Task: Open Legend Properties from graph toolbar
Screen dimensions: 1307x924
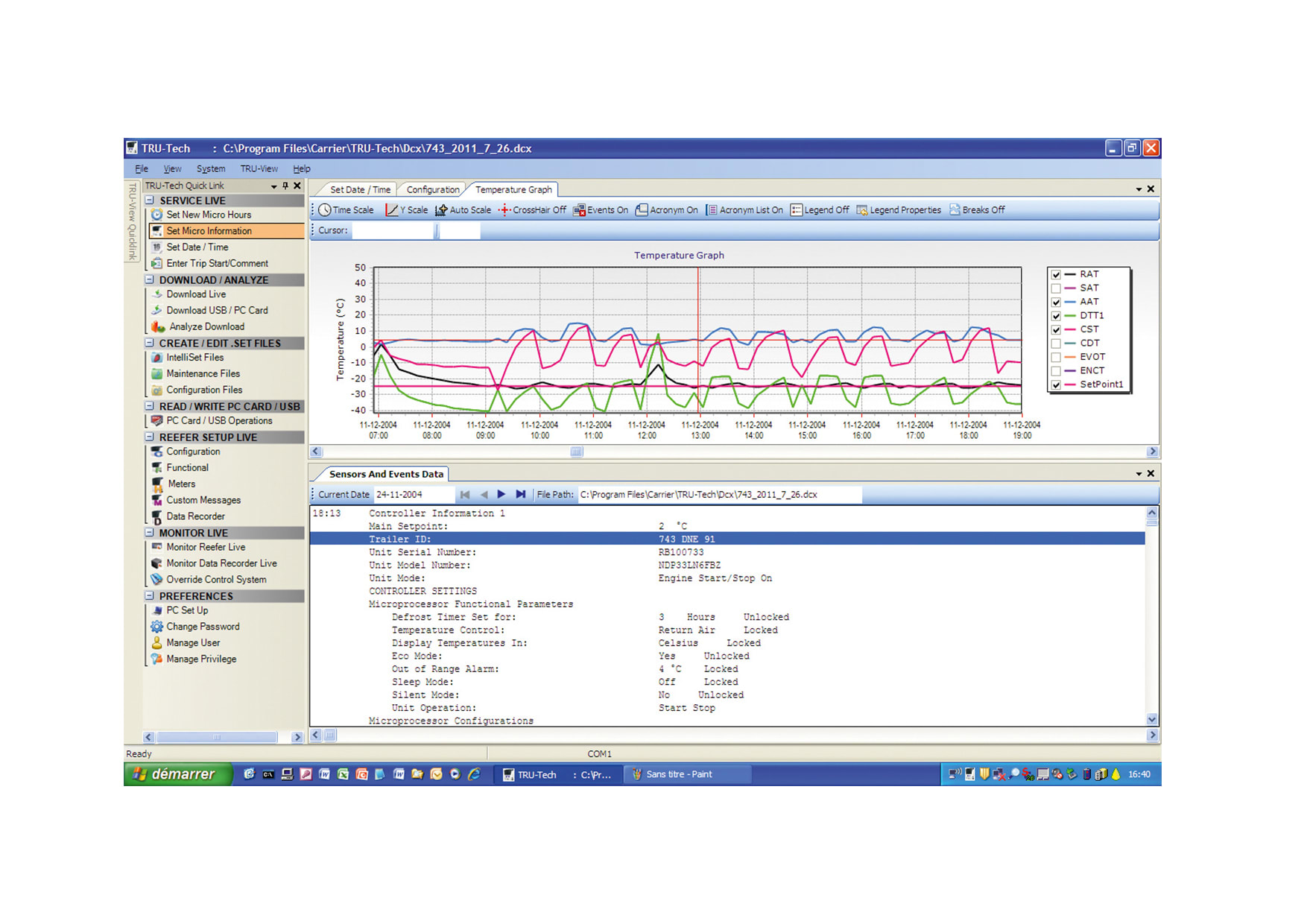Action: click(862, 210)
